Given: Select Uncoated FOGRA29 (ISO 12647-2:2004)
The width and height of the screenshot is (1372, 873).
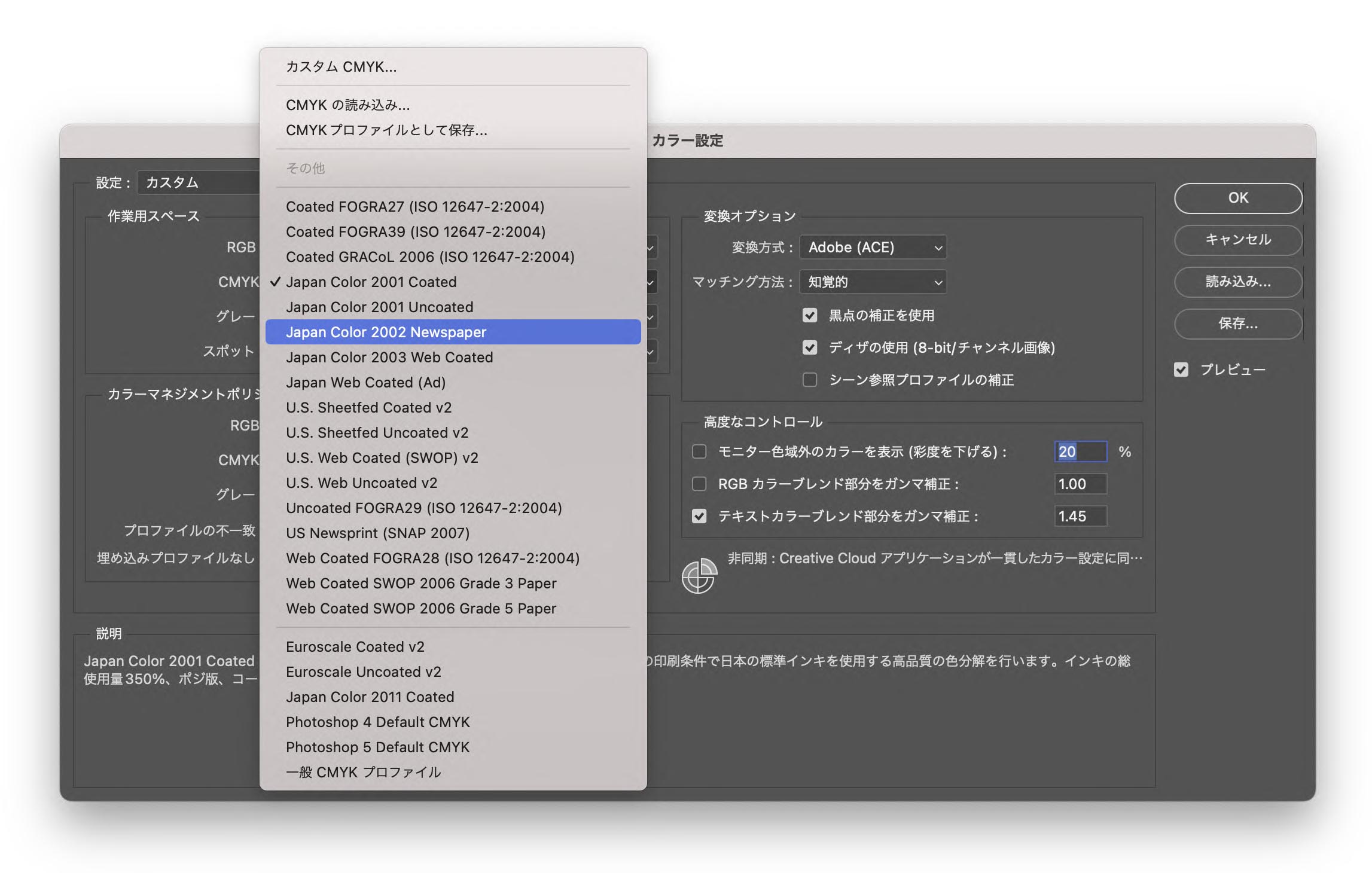Looking at the screenshot, I should click(453, 508).
